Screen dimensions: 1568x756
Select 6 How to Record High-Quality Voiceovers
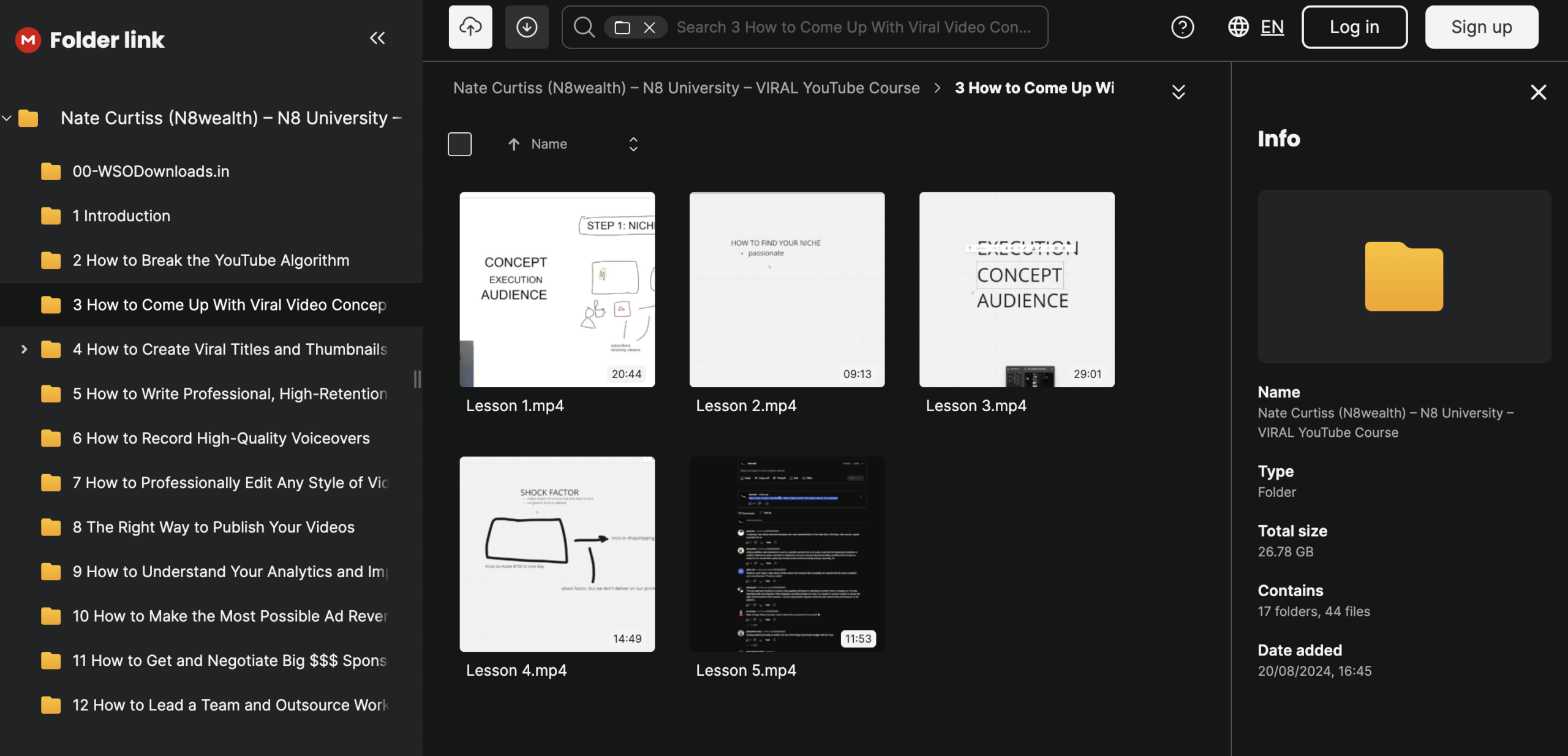pyautogui.click(x=221, y=438)
